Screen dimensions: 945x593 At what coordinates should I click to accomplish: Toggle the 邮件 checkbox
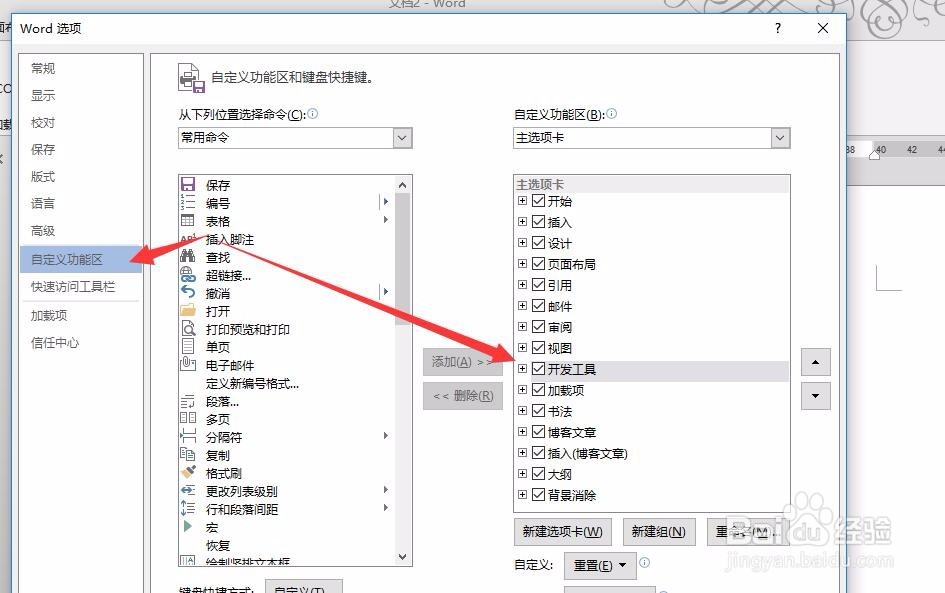[538, 306]
